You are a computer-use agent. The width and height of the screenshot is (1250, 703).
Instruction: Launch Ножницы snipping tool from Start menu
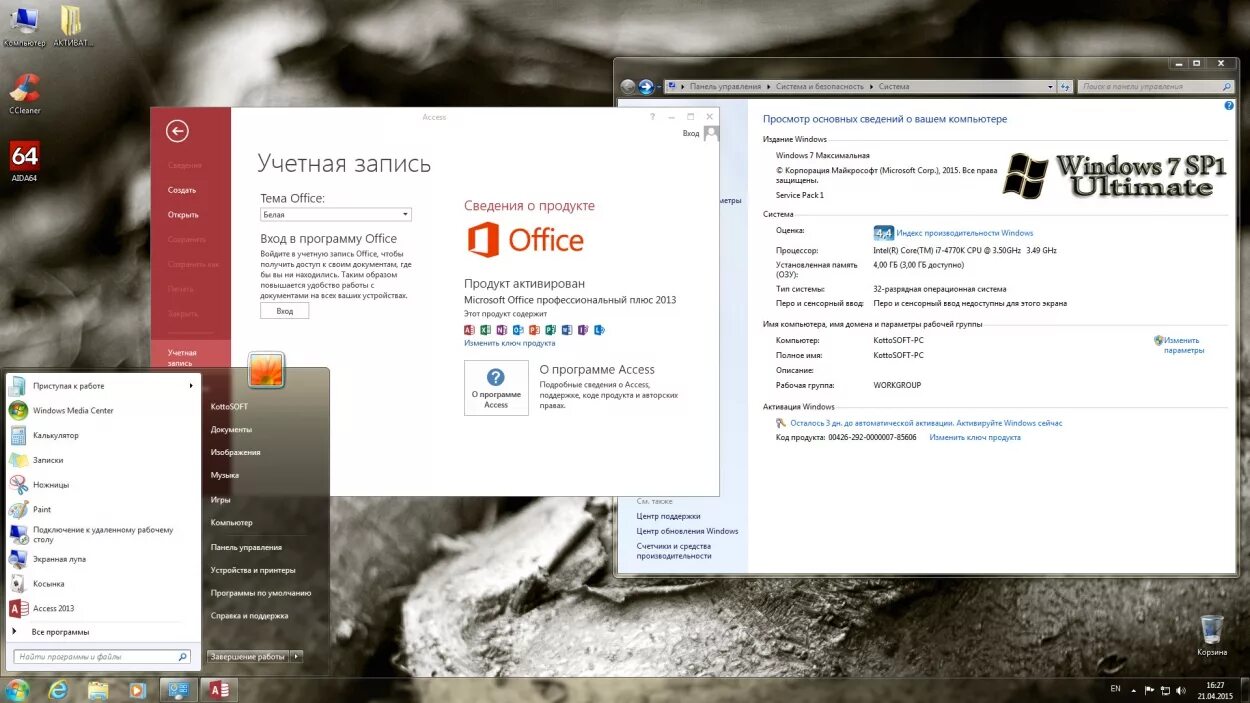point(103,485)
